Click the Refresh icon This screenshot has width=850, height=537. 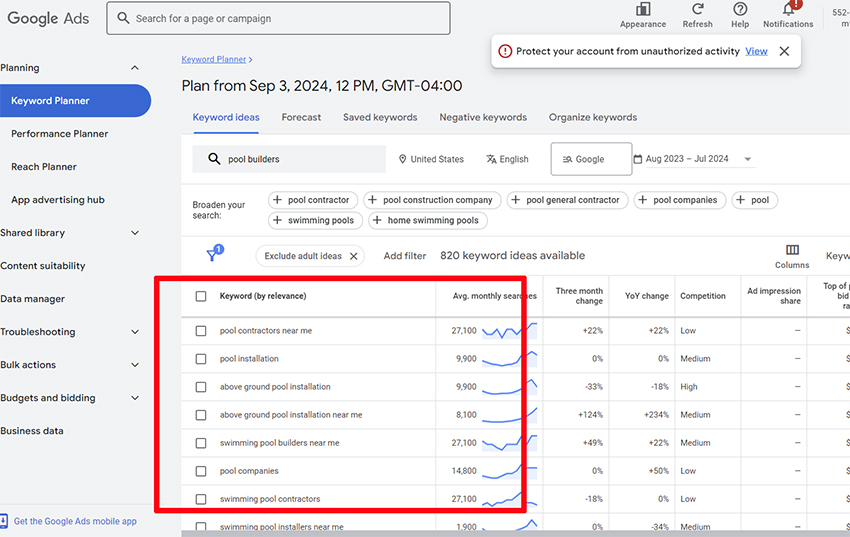click(x=698, y=10)
